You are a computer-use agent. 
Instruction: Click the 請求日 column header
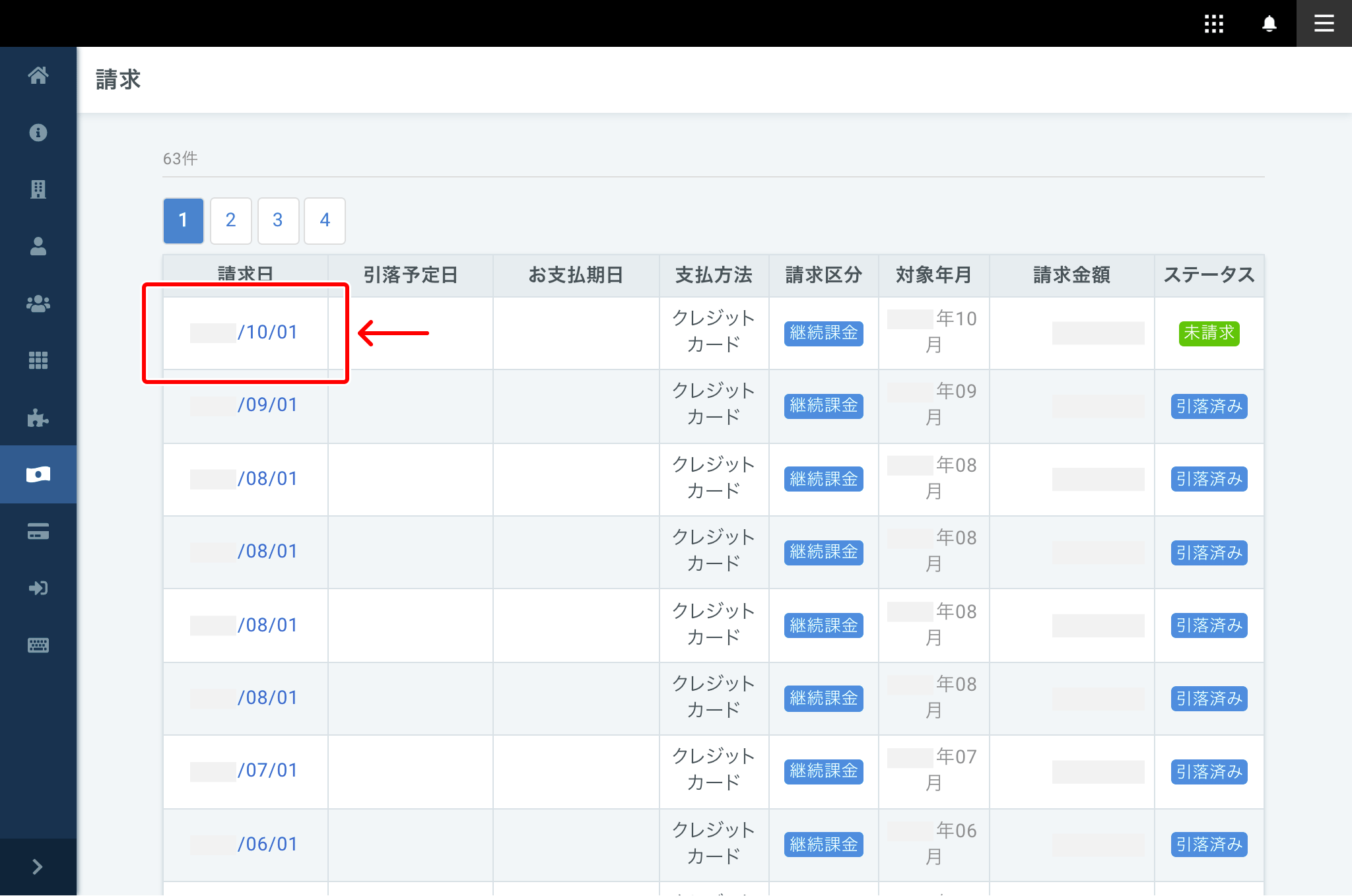[x=246, y=274]
